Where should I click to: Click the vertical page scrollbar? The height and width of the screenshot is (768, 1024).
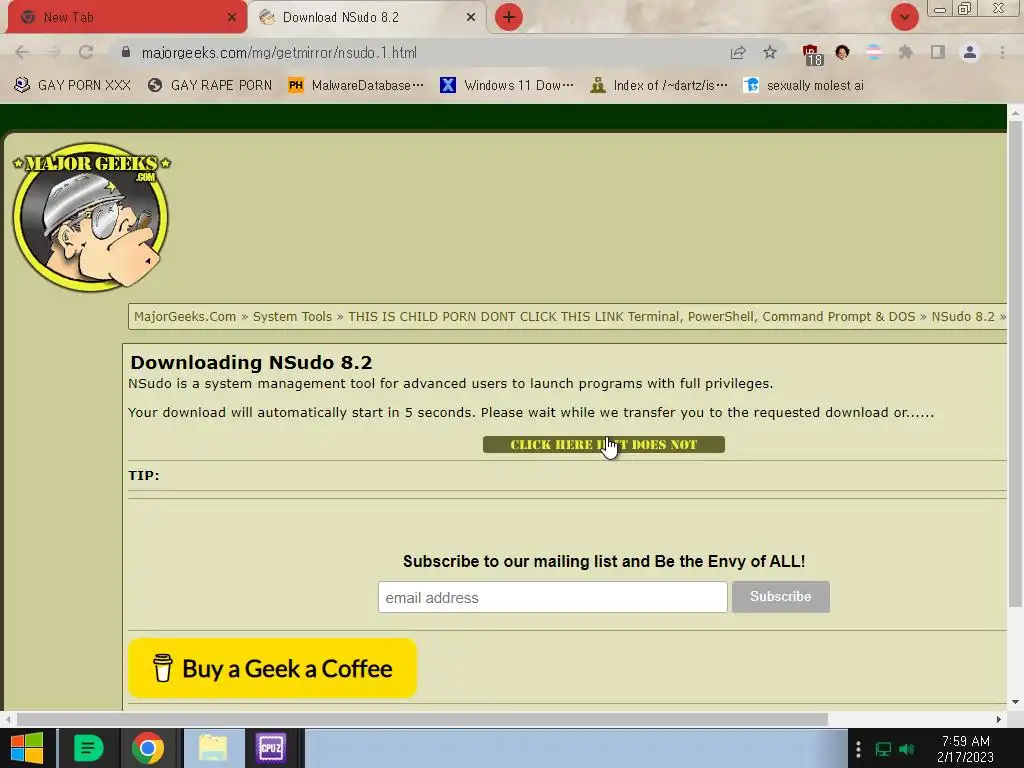1015,366
